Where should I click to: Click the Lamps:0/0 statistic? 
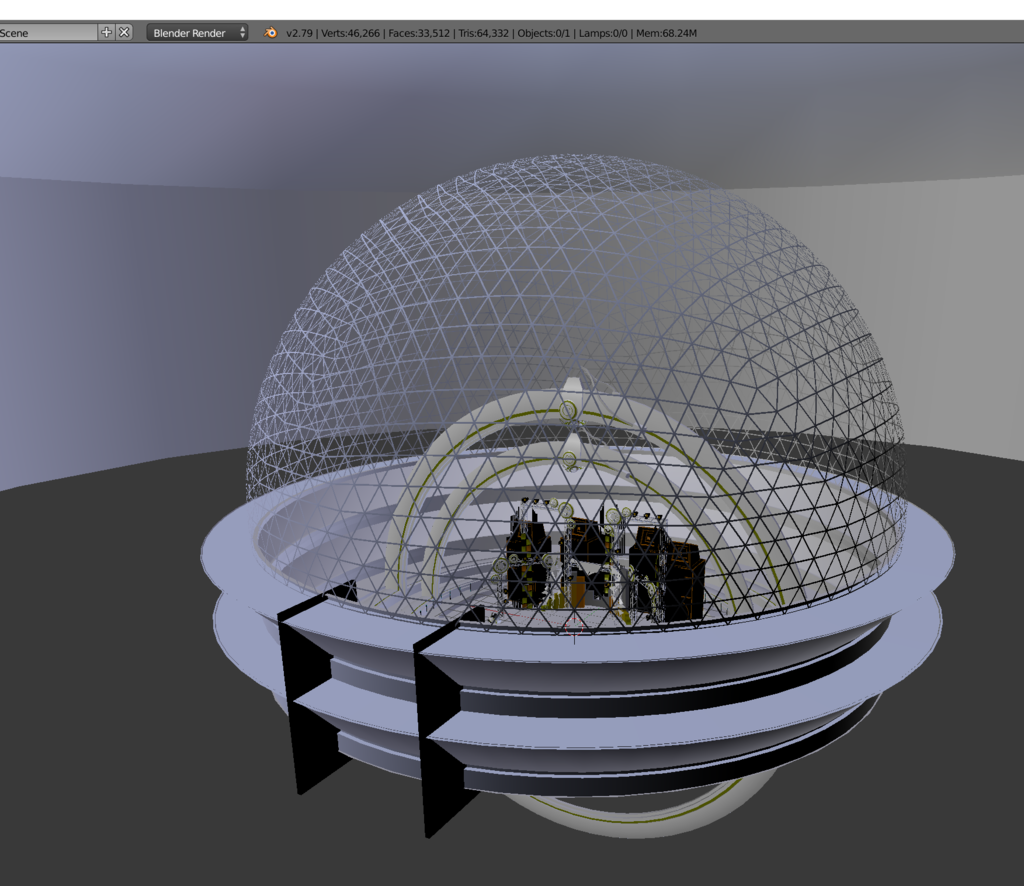pyautogui.click(x=603, y=33)
